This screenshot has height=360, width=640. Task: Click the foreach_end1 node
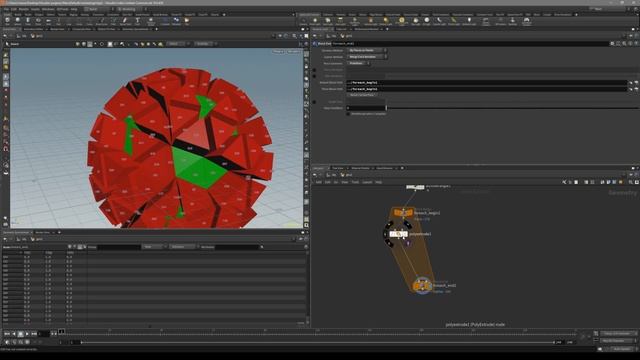[x=422, y=286]
